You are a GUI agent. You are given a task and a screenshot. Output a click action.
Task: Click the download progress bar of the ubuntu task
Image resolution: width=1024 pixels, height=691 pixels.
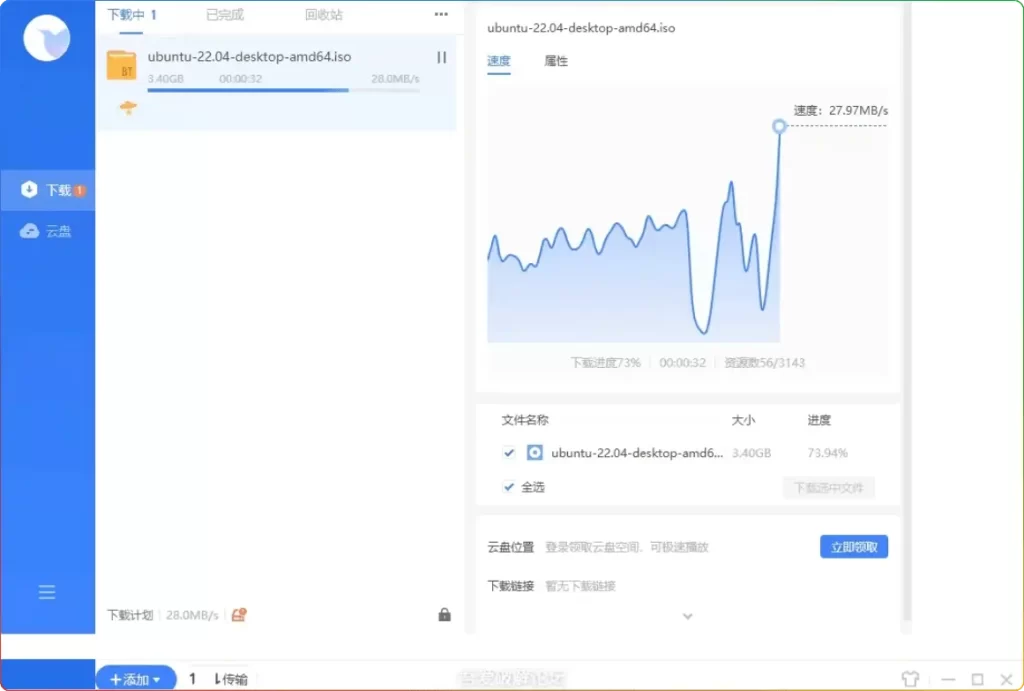278,90
